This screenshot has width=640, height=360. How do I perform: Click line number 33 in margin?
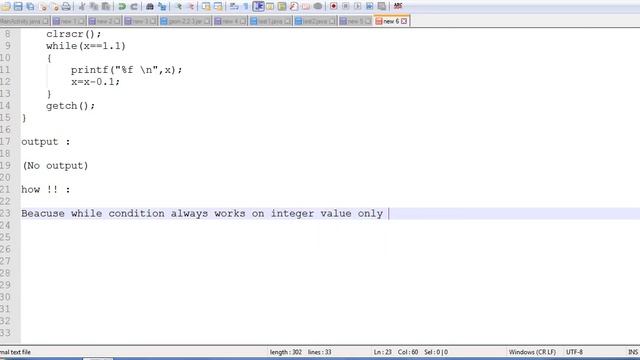click(x=5, y=333)
